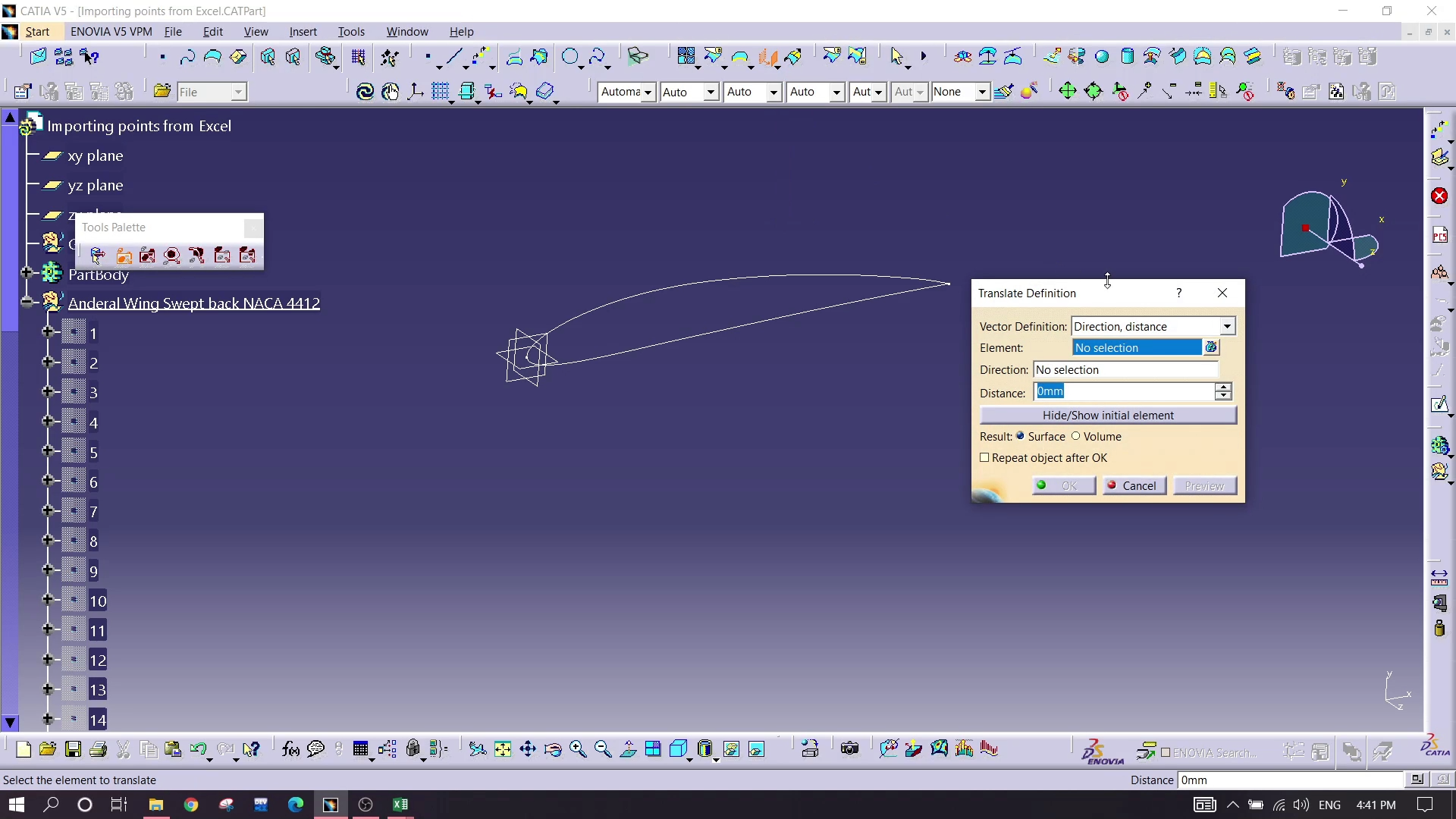Viewport: 1456px width, 819px height.
Task: Click the Hide/Show initial element button
Action: [x=1108, y=415]
